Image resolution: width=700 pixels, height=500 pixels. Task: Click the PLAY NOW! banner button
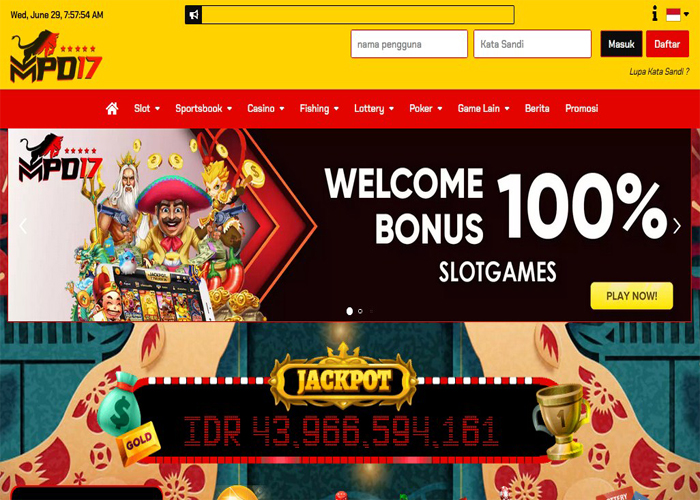click(x=631, y=296)
